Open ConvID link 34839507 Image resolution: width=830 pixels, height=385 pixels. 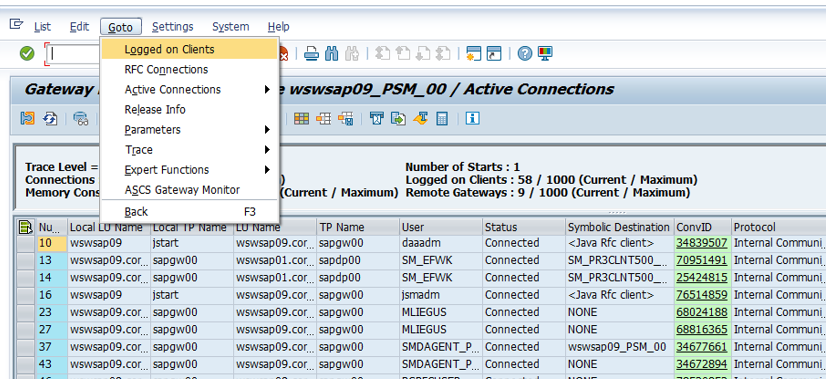(x=702, y=243)
